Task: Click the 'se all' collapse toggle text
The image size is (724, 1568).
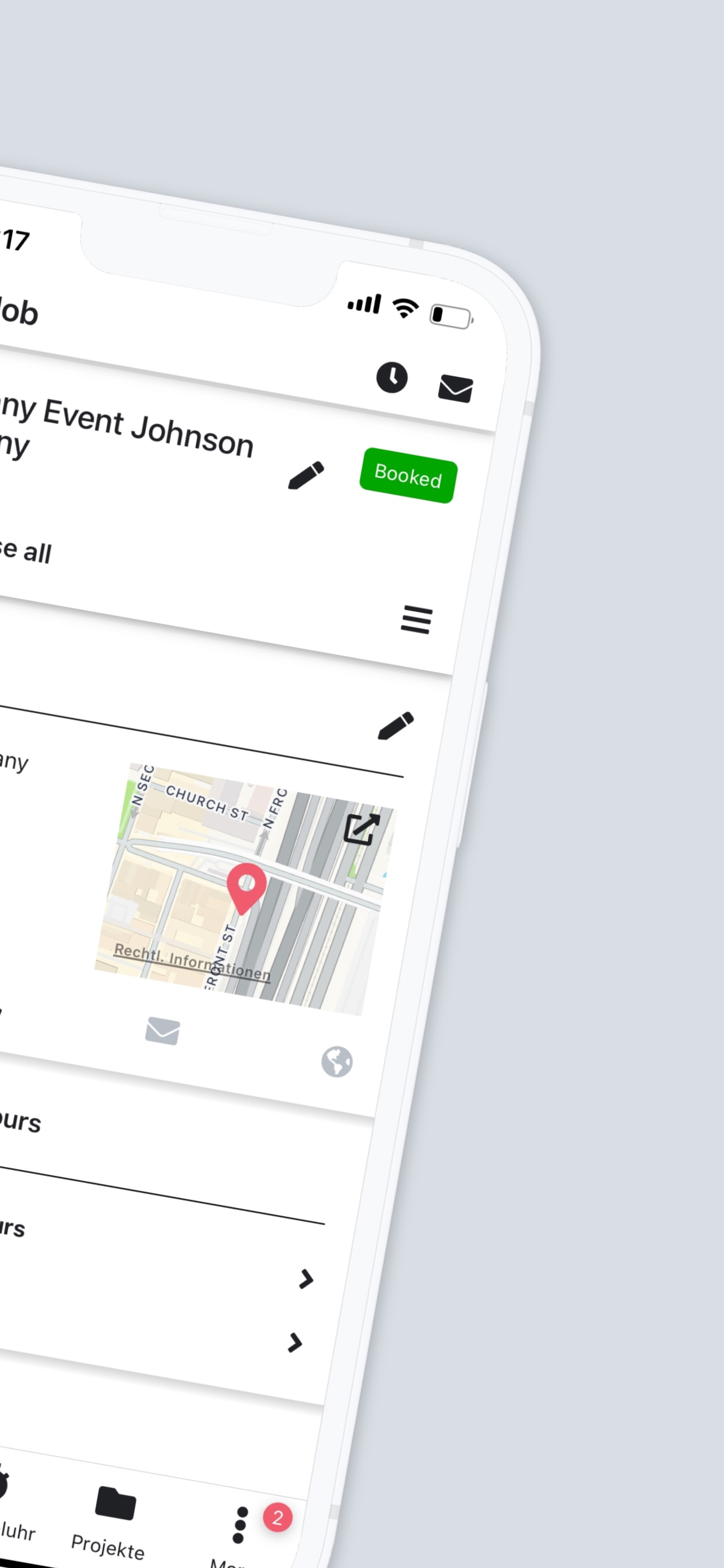Action: (26, 551)
